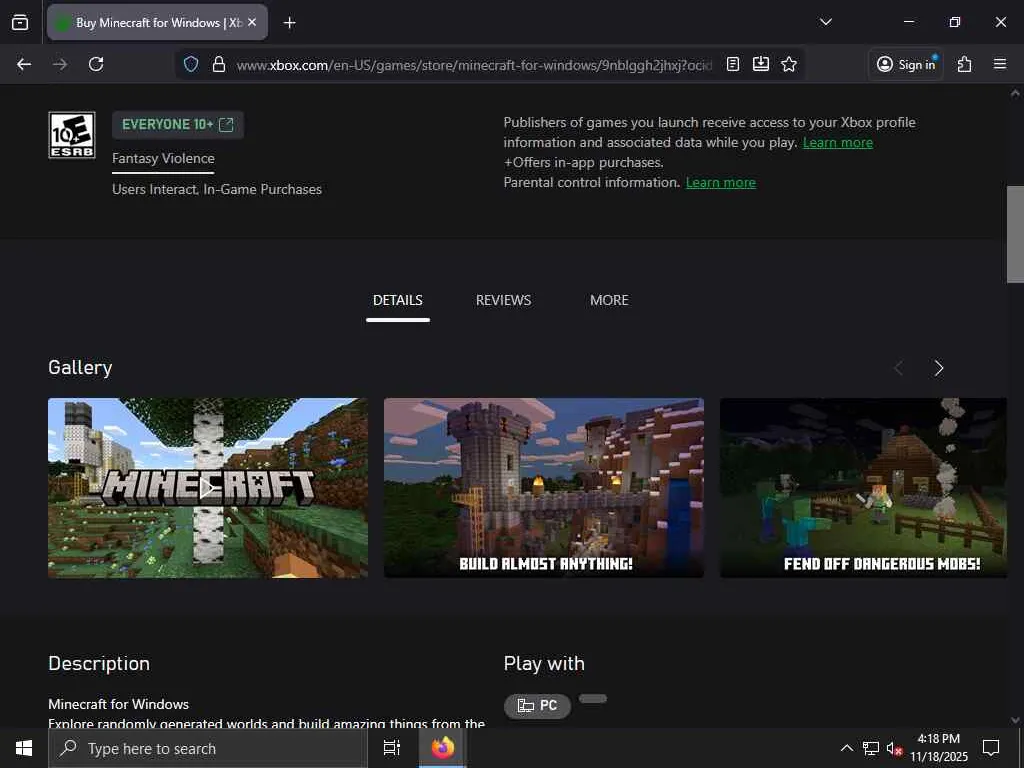Click the Gallery heading
1024x768 pixels.
point(80,368)
